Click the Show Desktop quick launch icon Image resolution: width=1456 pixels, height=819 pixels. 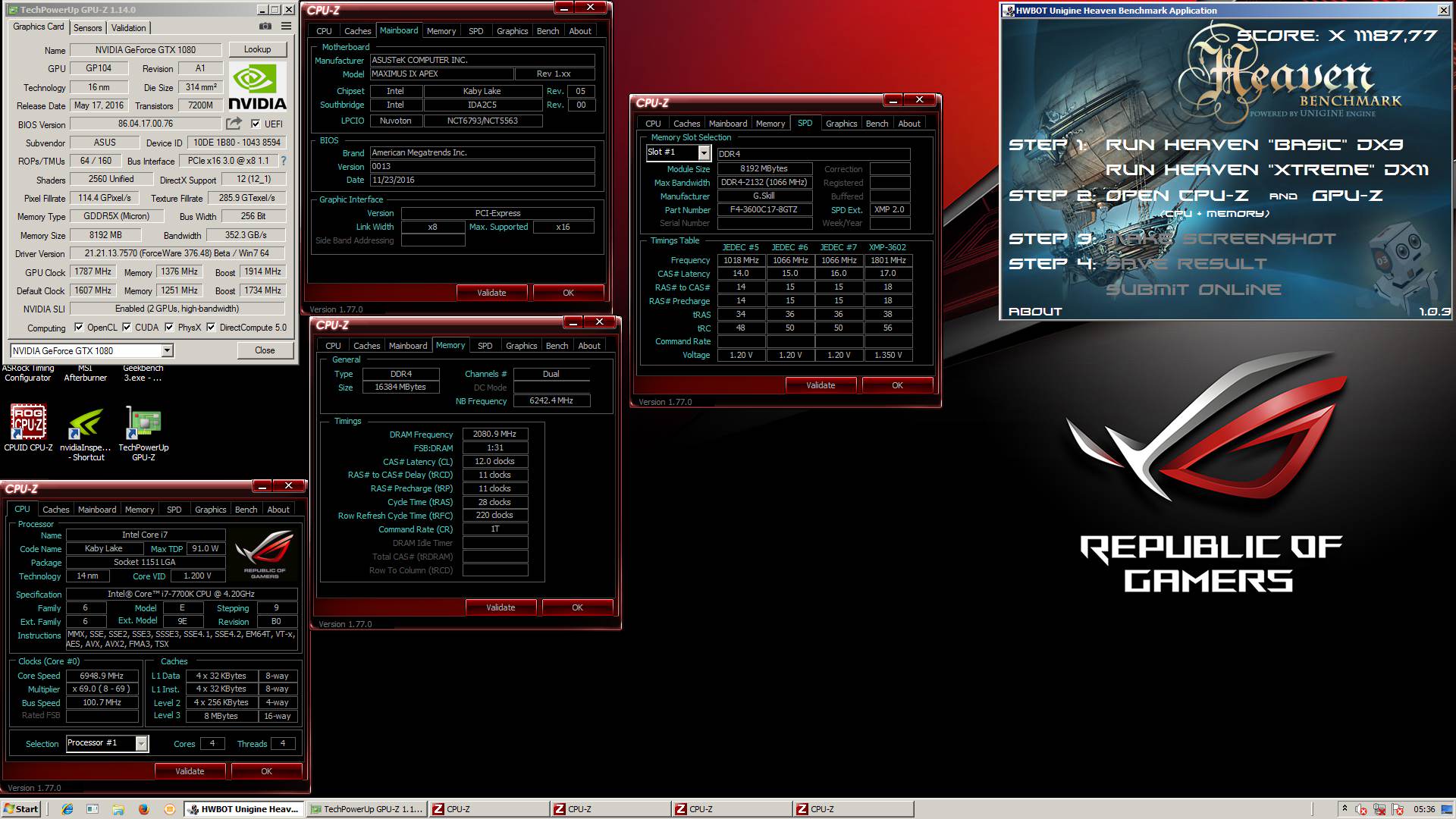[93, 809]
